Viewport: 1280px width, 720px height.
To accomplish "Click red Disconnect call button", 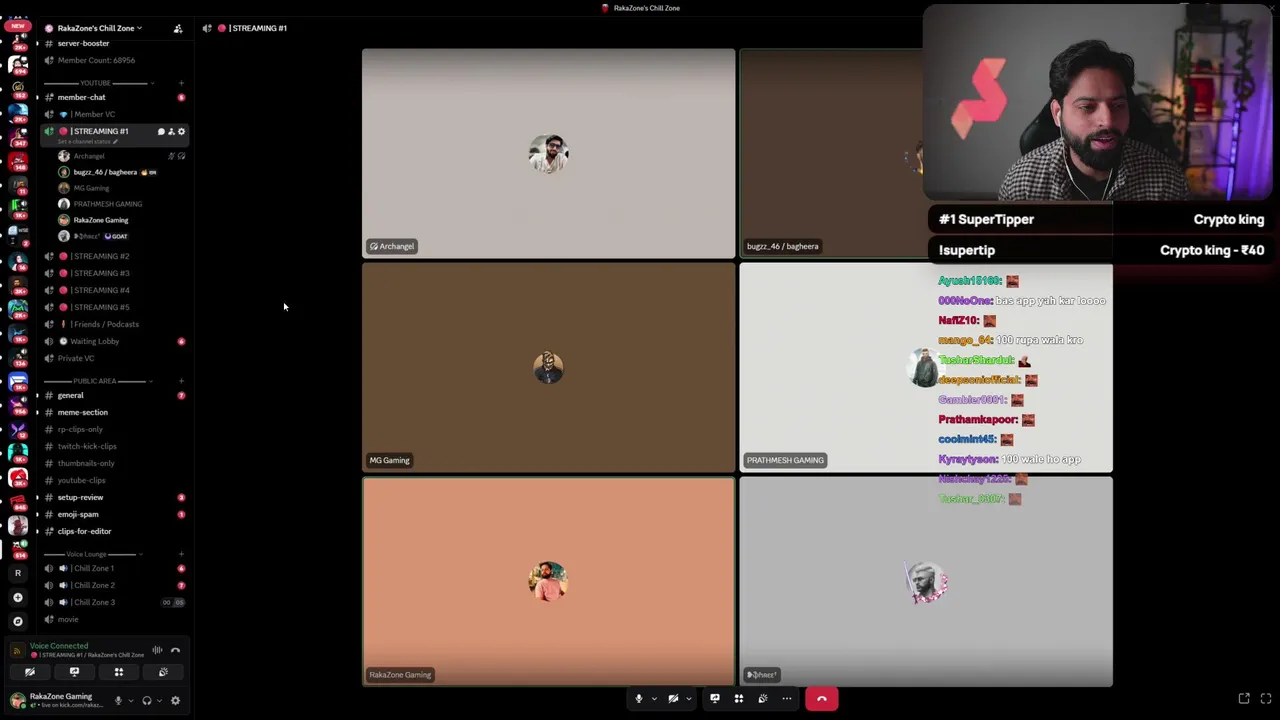I will pyautogui.click(x=822, y=699).
